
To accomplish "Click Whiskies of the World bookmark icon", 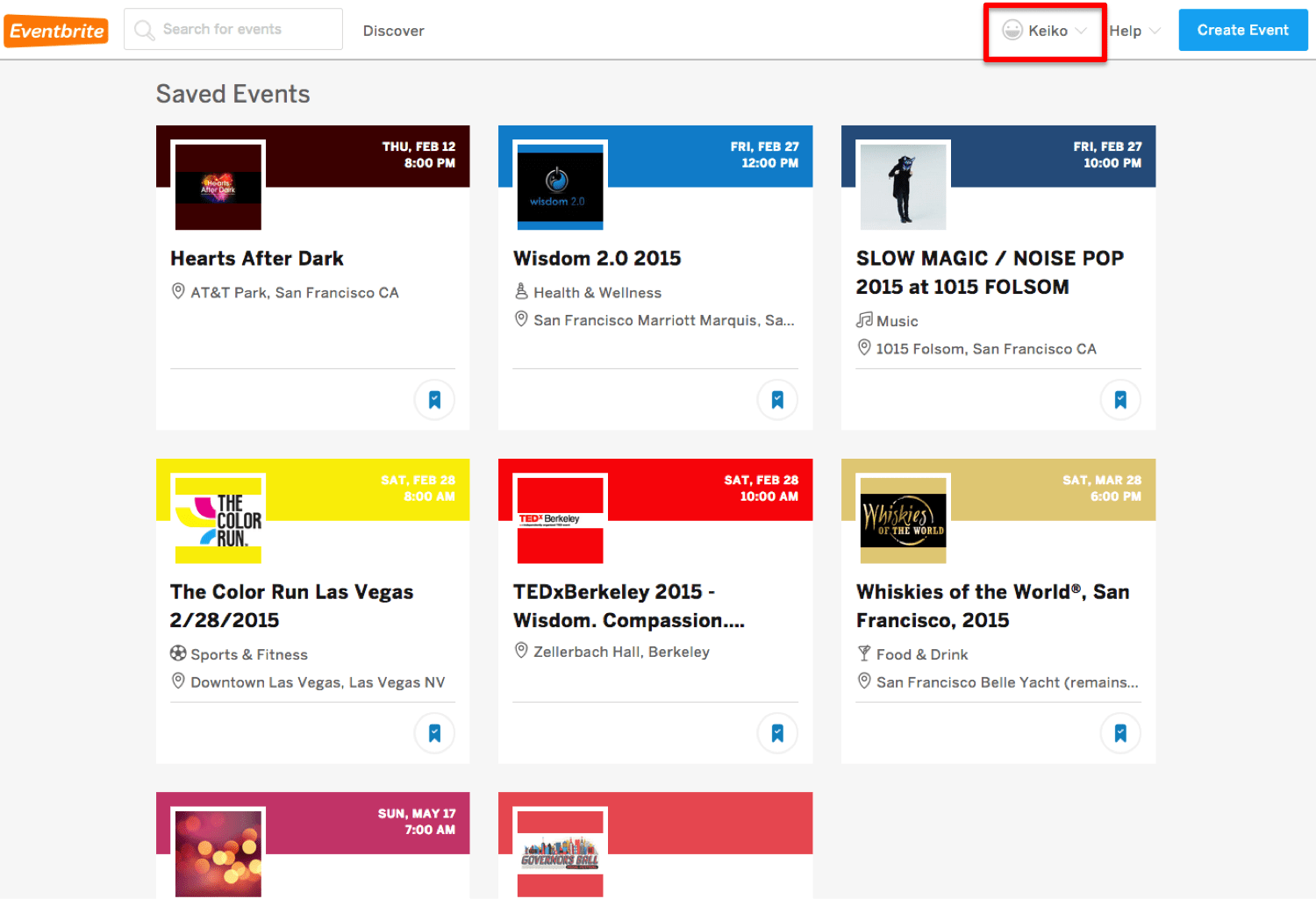I will point(1120,733).
